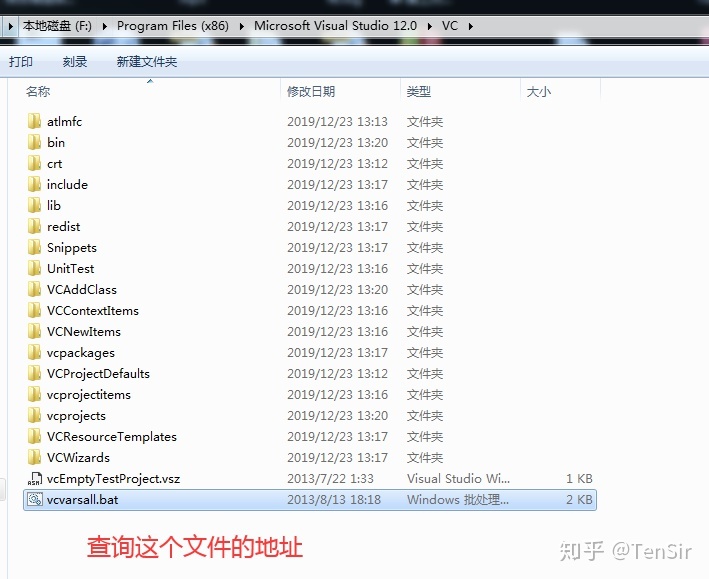The height and width of the screenshot is (579, 709).
Task: Expand the arrow after Microsoft Visual Studio 12.0
Action: (x=430, y=26)
